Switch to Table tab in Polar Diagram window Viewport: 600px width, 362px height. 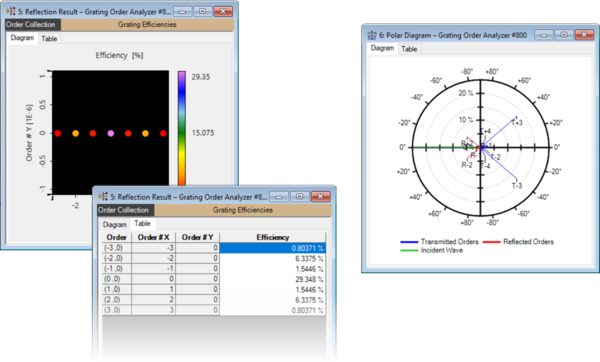point(409,49)
